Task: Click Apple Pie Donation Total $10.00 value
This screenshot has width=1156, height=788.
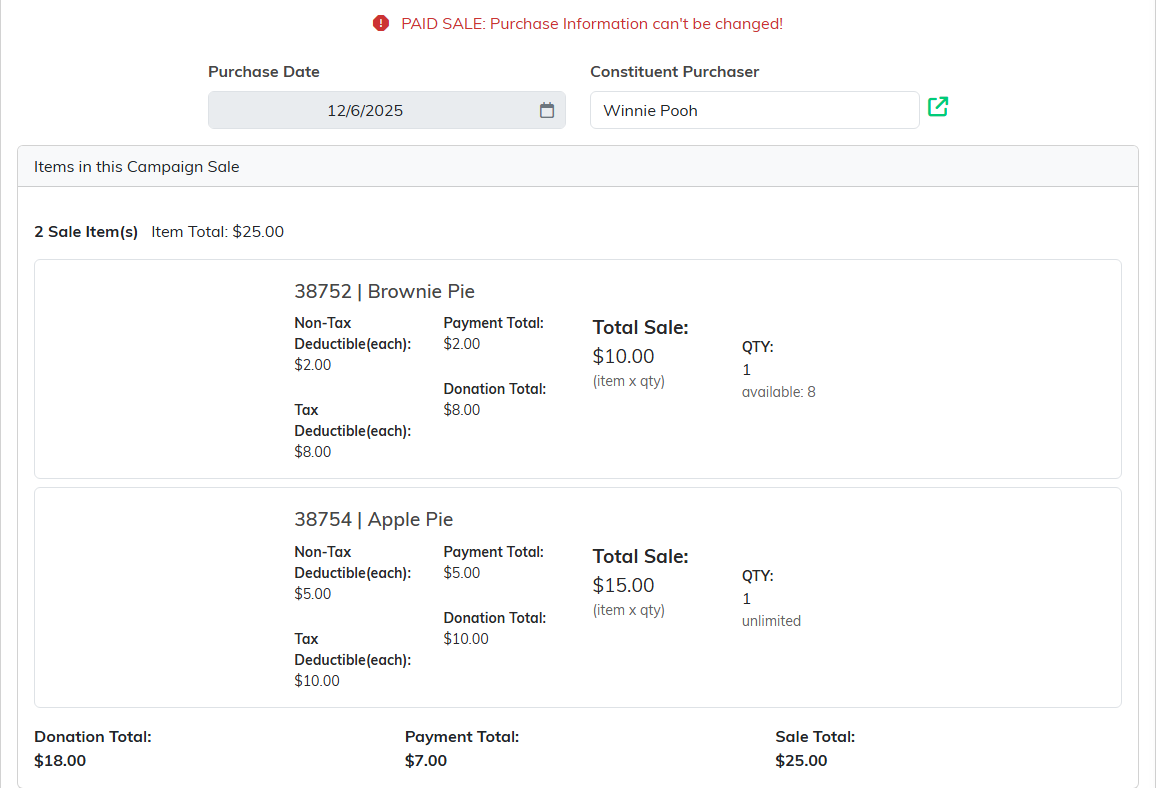Action: 466,639
